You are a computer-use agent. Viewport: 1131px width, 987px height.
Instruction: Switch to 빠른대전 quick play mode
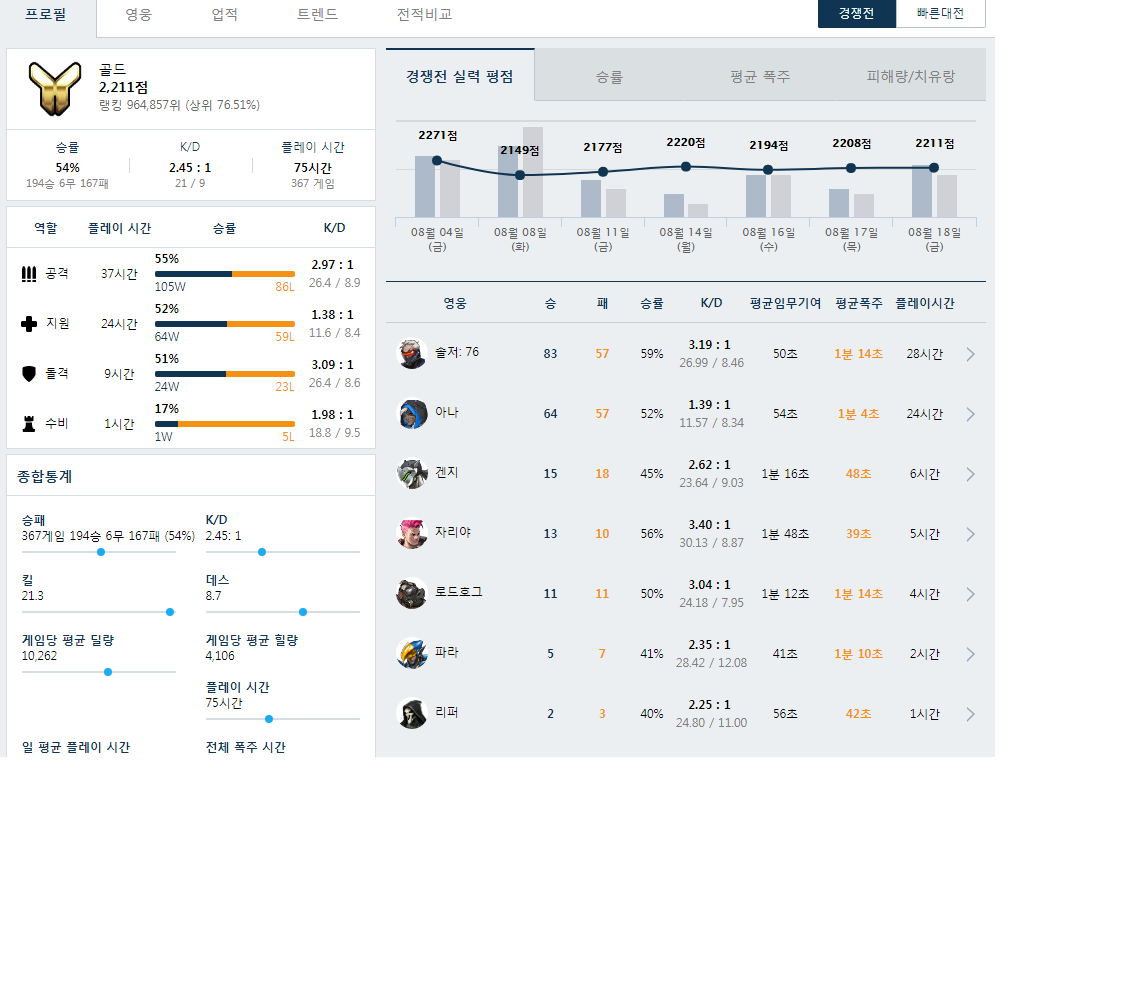coord(940,14)
